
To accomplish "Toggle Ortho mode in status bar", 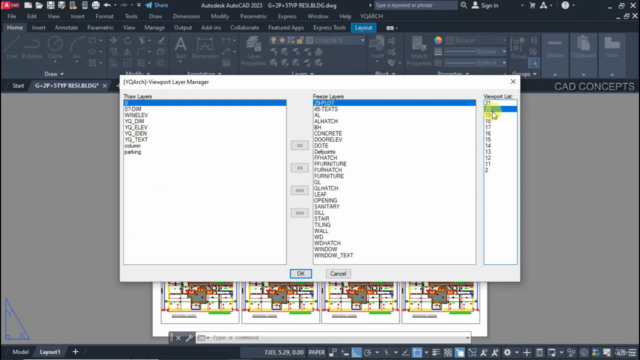I will coord(356,352).
